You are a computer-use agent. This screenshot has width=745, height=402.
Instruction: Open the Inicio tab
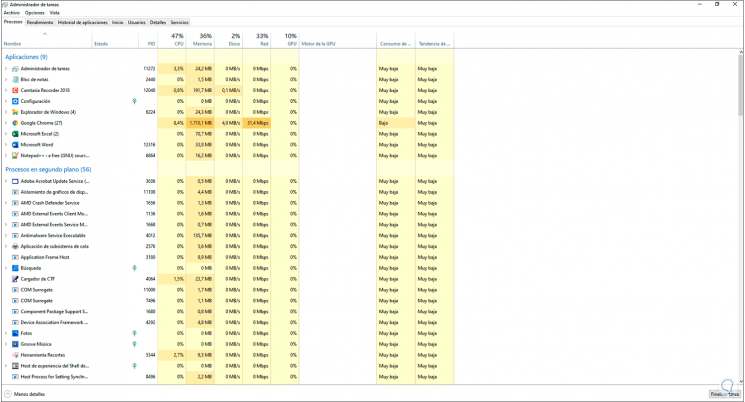(x=118, y=22)
